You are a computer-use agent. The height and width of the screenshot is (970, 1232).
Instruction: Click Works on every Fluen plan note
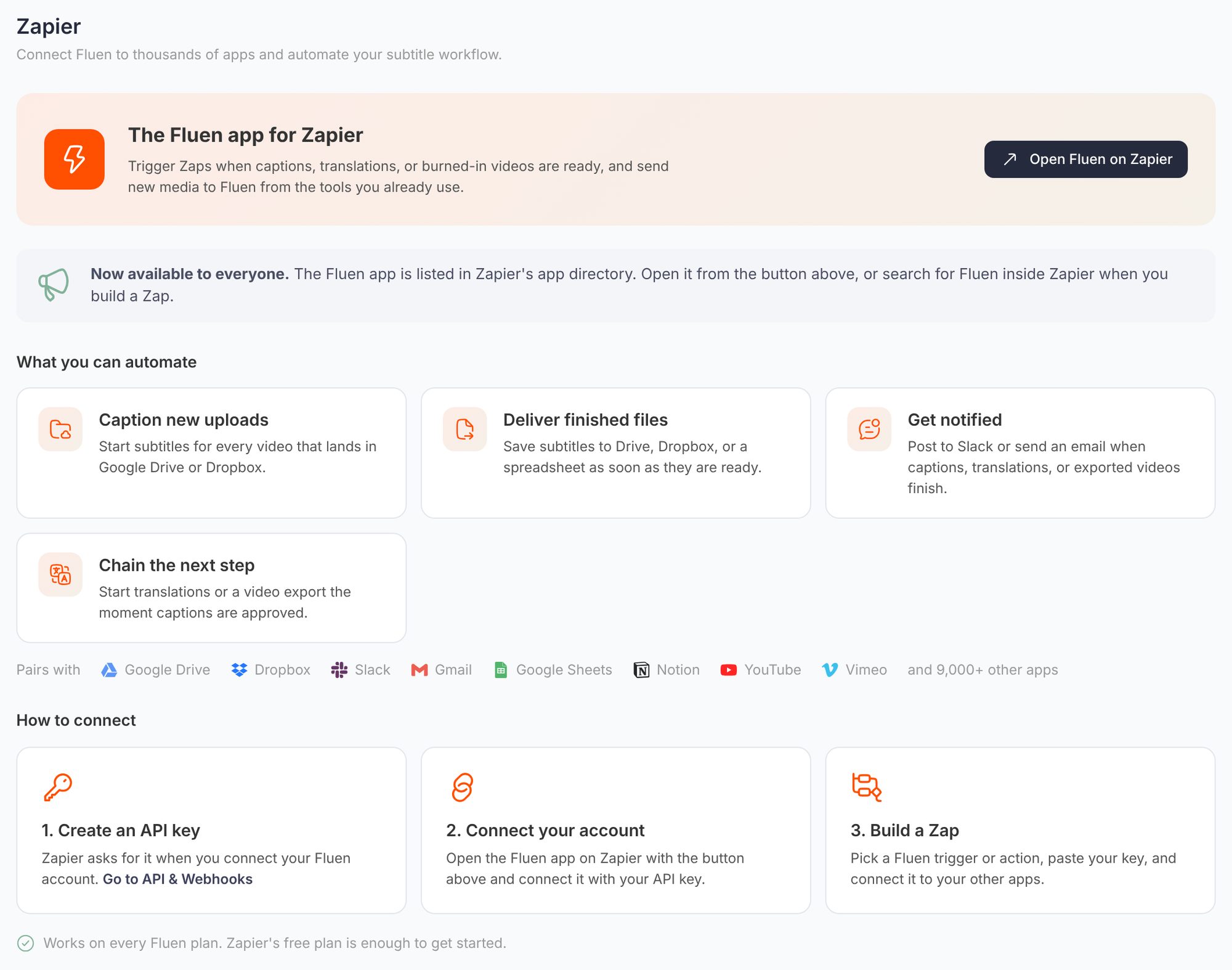tap(275, 943)
